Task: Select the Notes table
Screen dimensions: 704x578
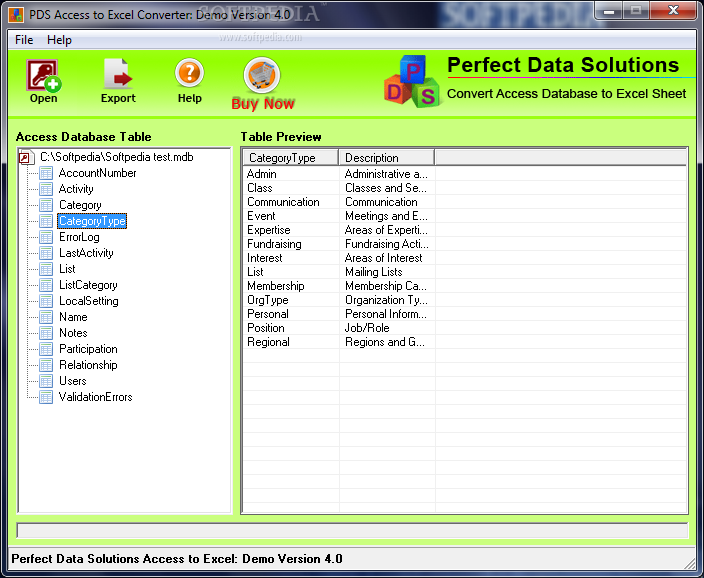Action: pyautogui.click(x=73, y=333)
